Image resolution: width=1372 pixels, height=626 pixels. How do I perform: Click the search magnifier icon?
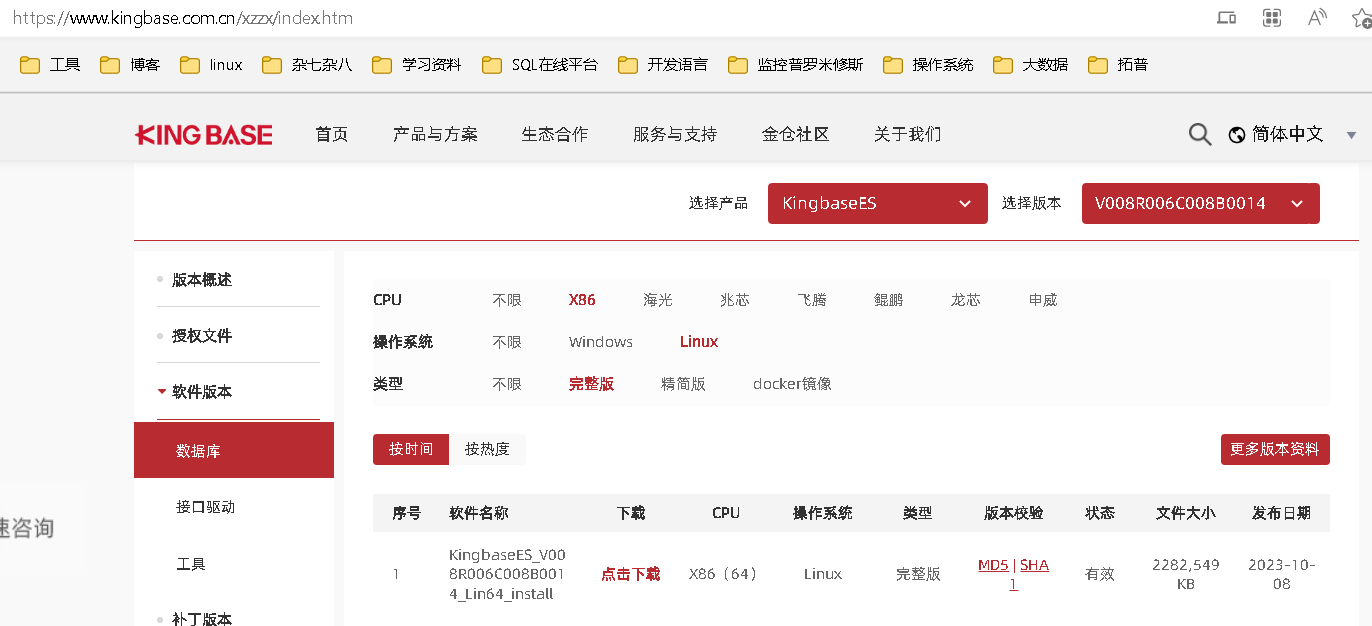click(x=1200, y=134)
